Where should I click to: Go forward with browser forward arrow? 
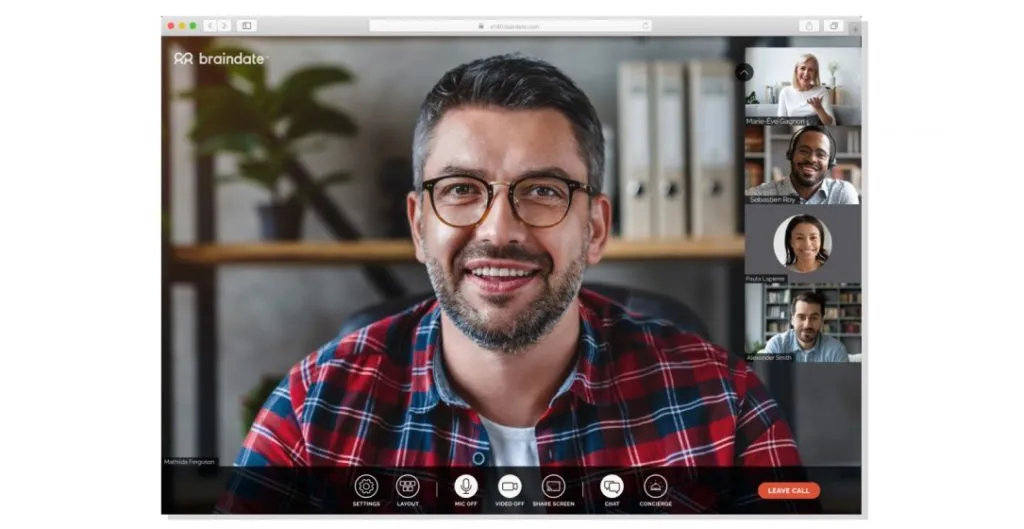(x=224, y=25)
